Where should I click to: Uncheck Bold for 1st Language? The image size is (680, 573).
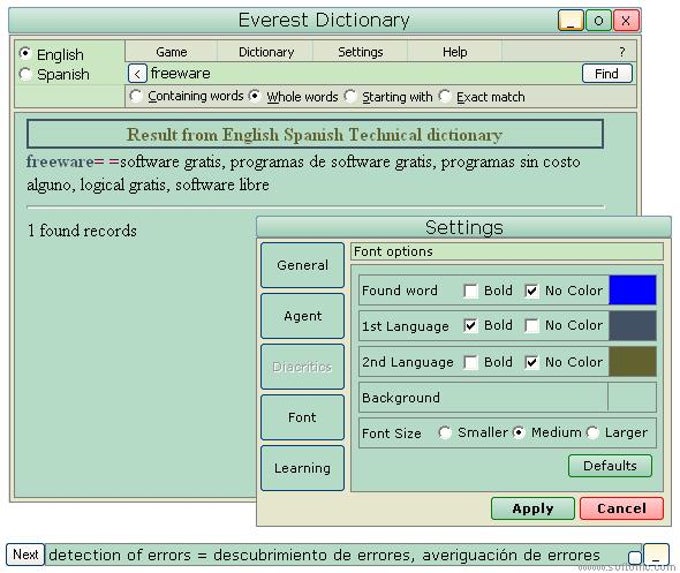point(470,326)
